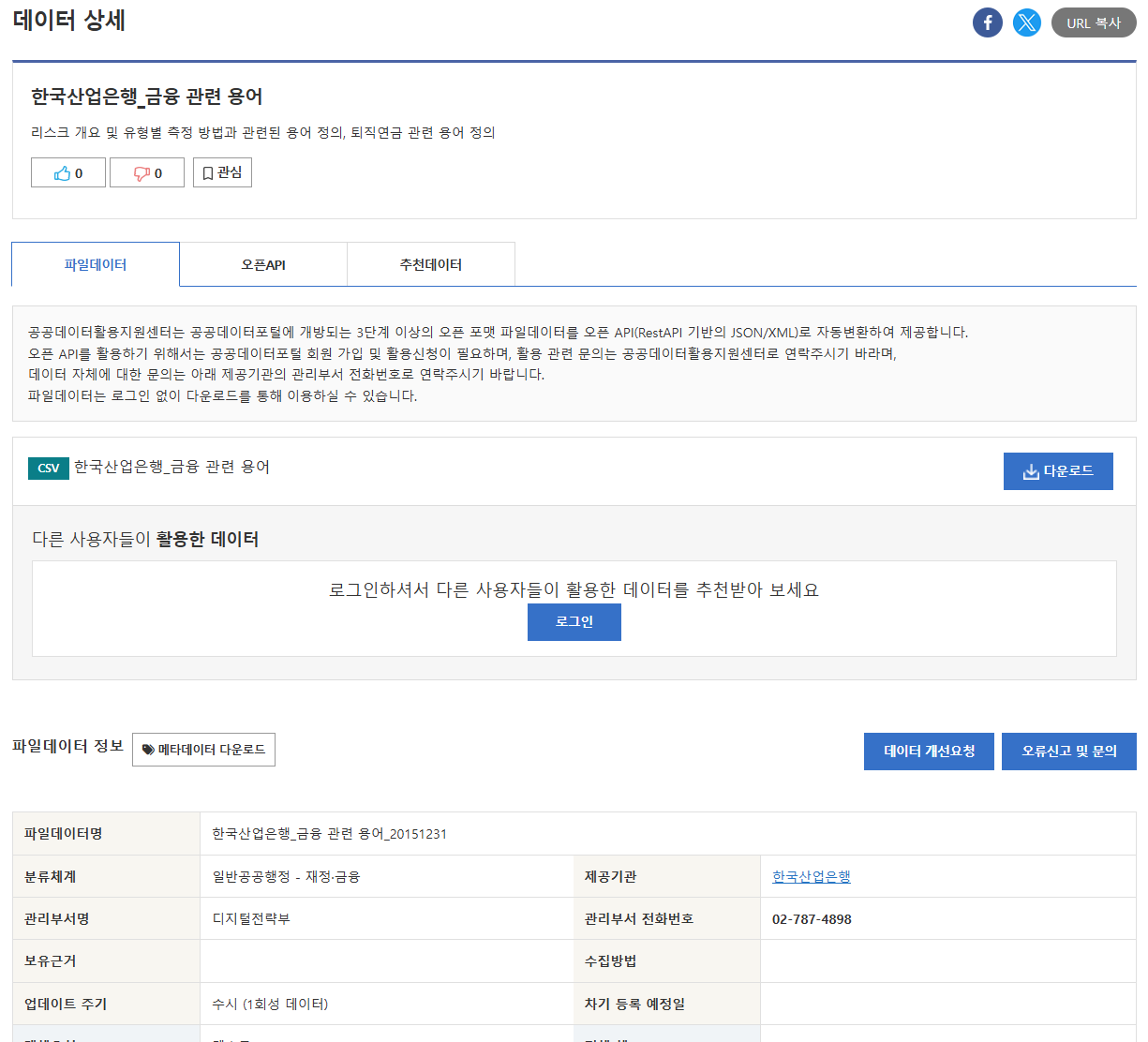Share page via Facebook icon
This screenshot has height=1042, width=1148.
click(x=987, y=22)
